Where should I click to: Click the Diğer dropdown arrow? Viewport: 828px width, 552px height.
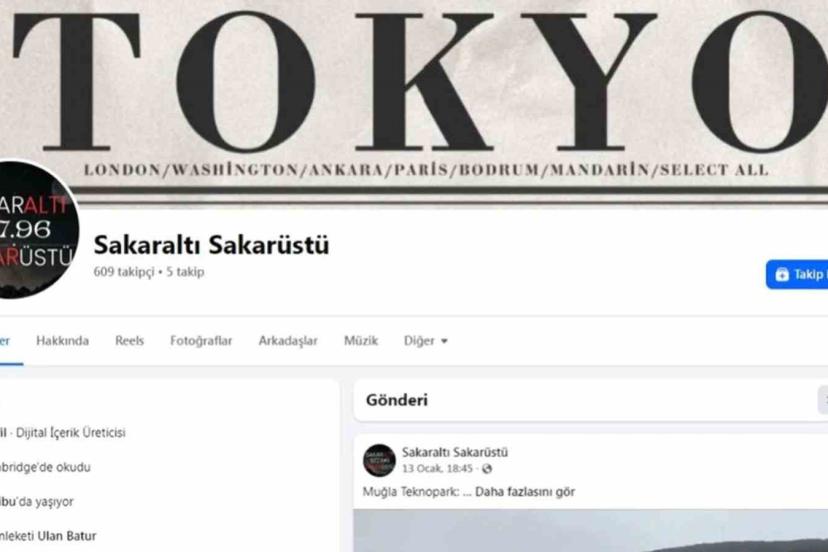[x=444, y=341]
